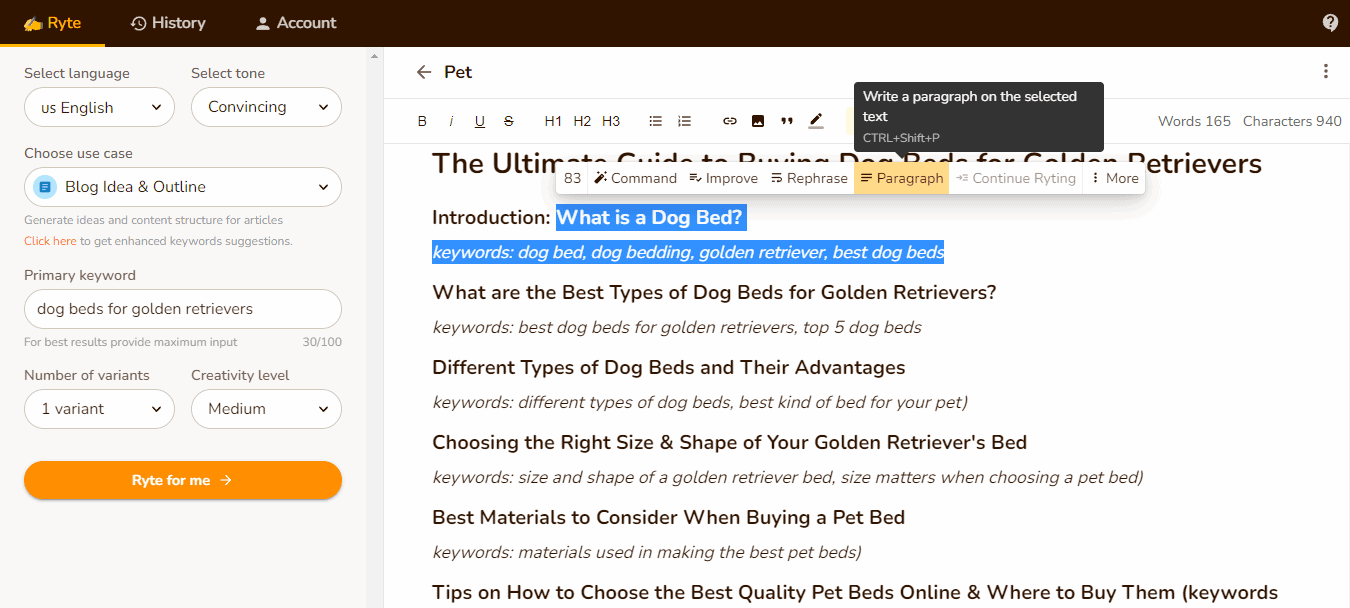Open the Creativity level dropdown

266,409
